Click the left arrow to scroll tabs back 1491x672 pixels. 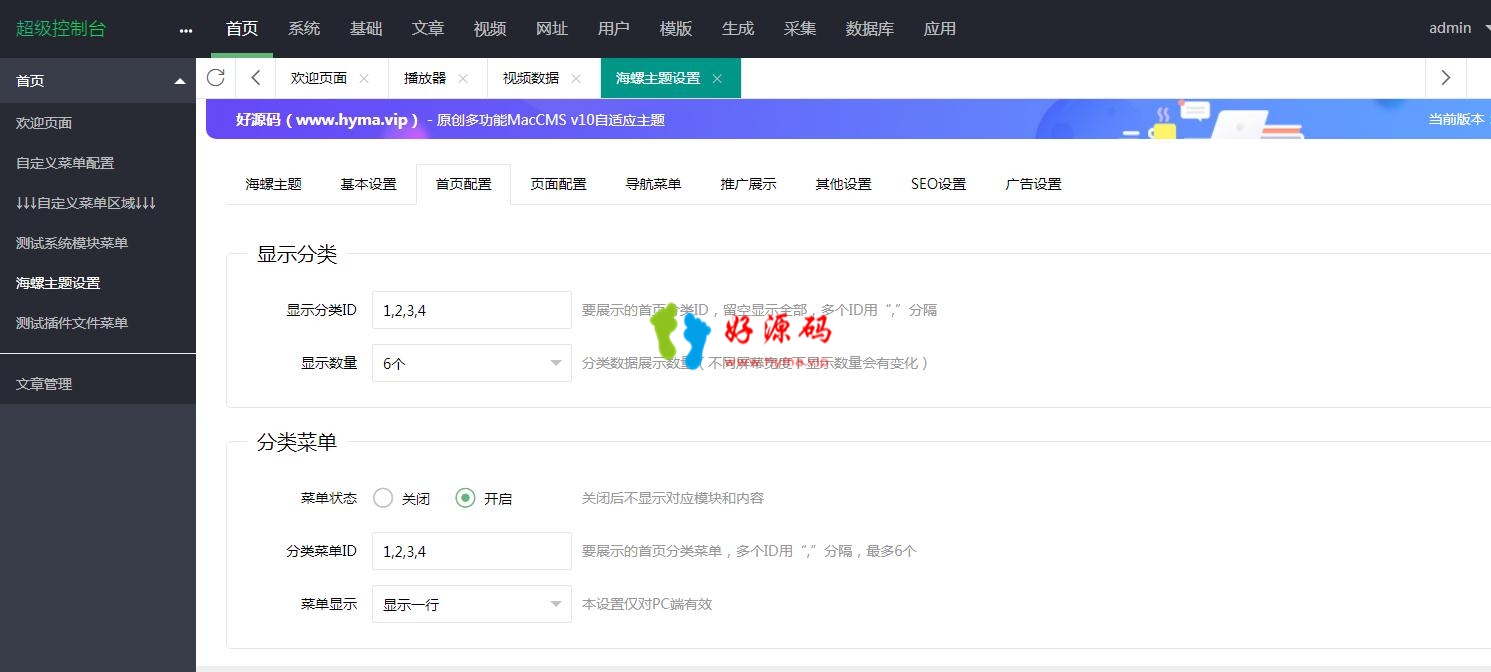(x=256, y=78)
